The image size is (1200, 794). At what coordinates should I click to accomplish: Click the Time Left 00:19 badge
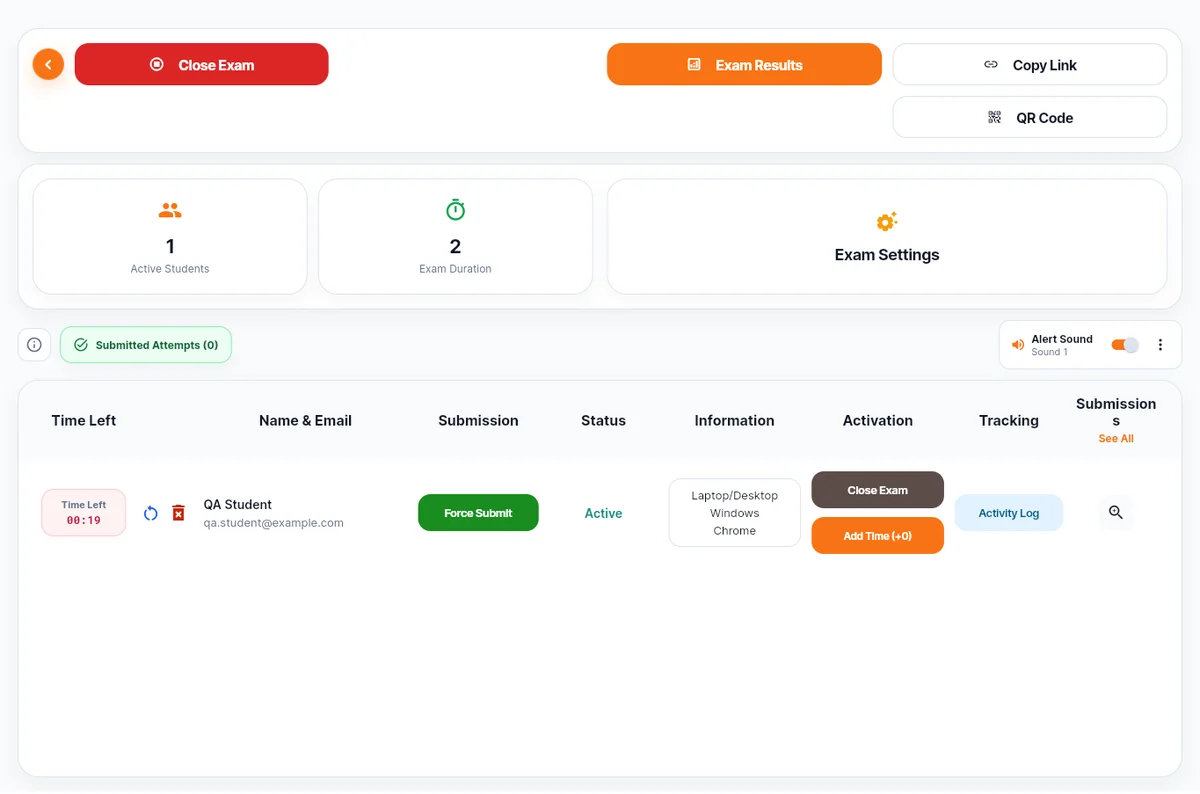84,513
